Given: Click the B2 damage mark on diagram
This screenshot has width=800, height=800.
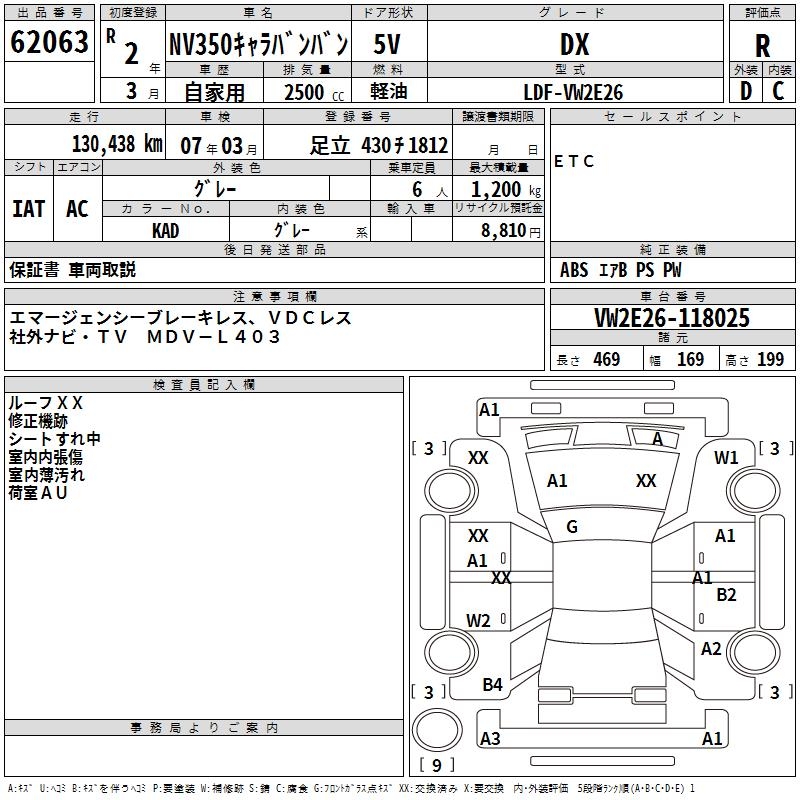Looking at the screenshot, I should (x=726, y=595).
